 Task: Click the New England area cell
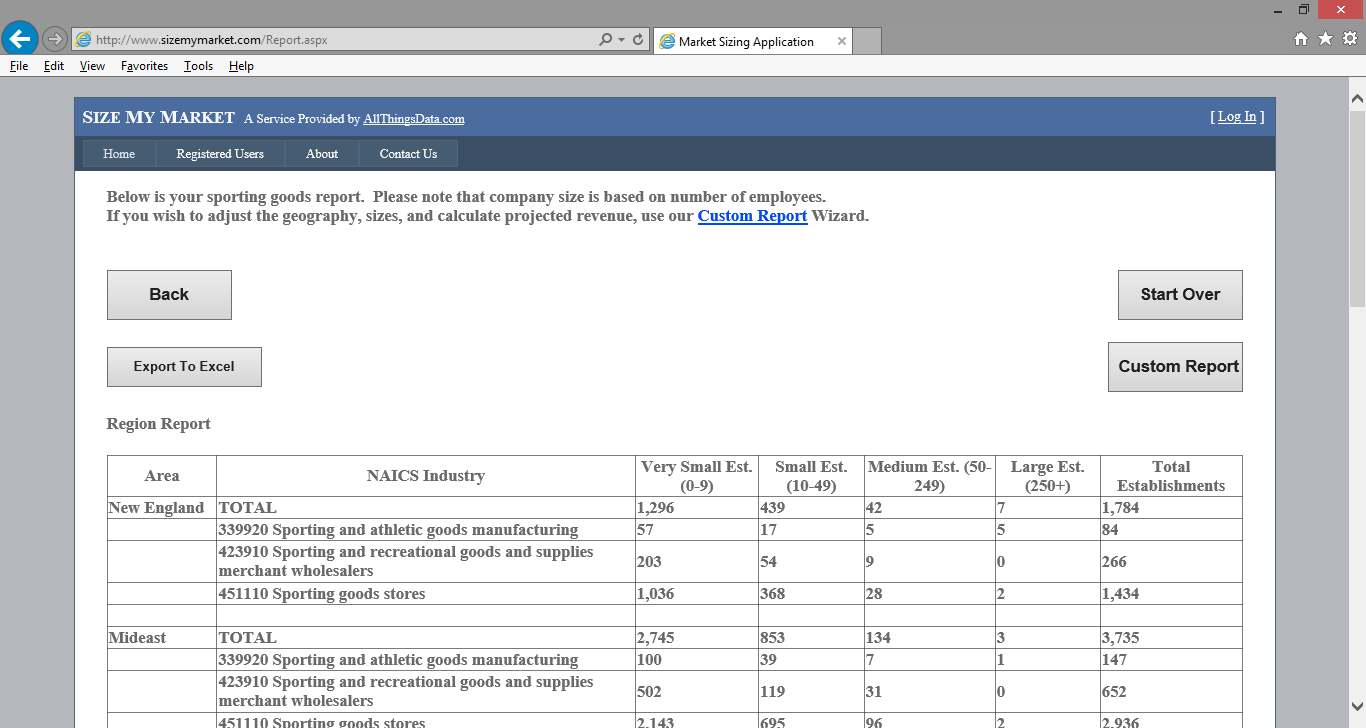tap(162, 508)
